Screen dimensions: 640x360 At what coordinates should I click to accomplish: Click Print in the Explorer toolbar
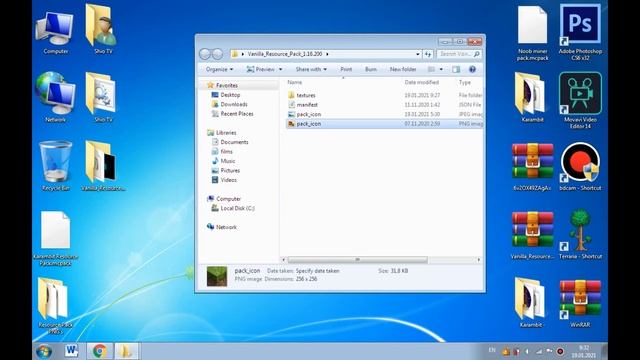tap(346, 69)
